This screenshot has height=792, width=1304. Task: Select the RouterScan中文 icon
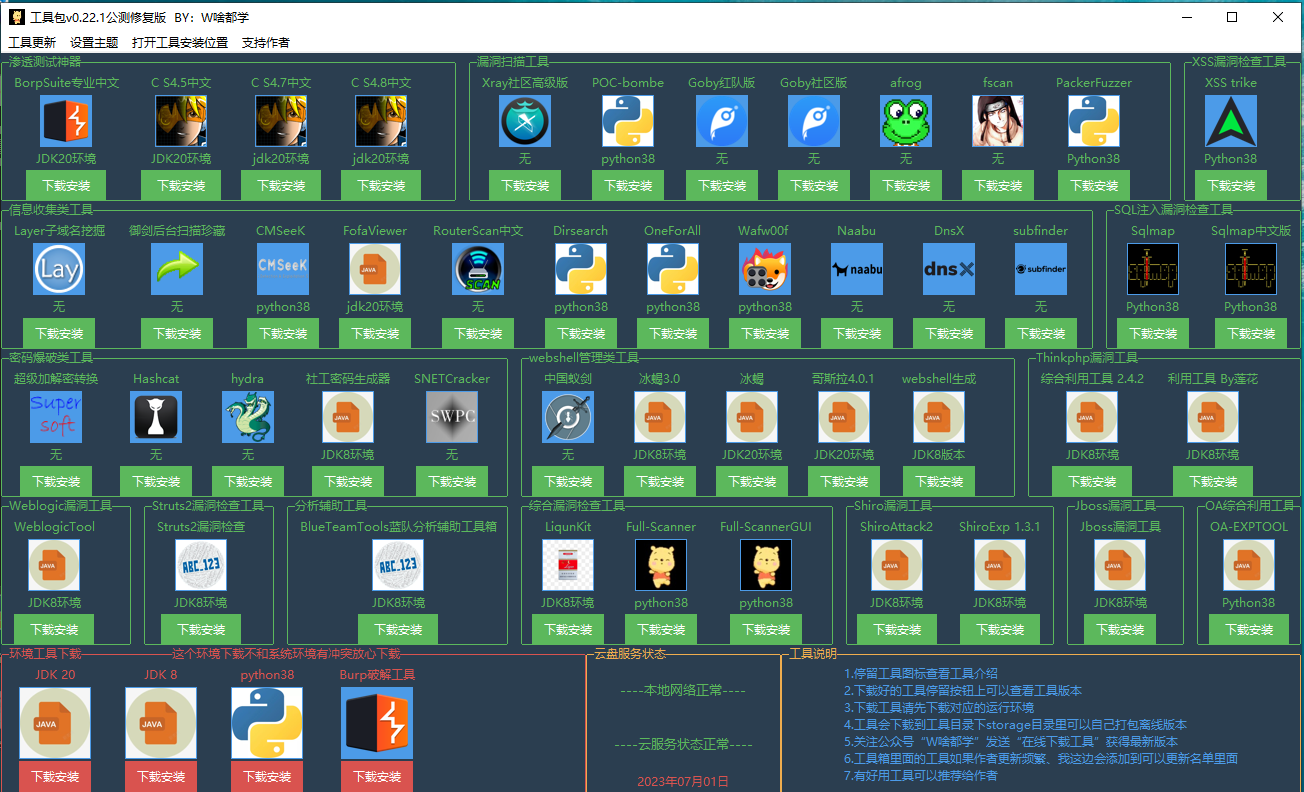[478, 269]
